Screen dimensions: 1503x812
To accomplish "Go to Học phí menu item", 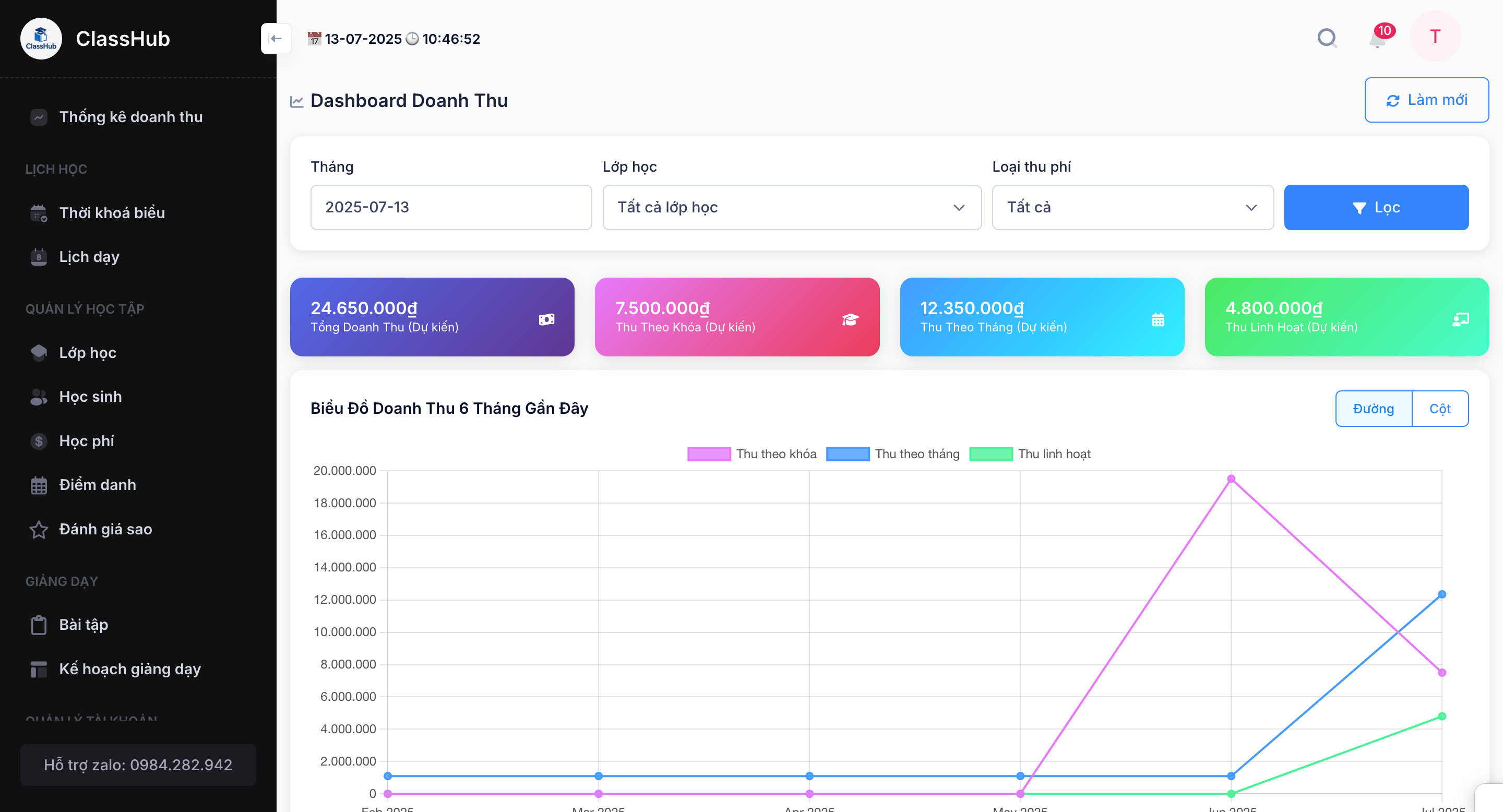I will tap(86, 441).
